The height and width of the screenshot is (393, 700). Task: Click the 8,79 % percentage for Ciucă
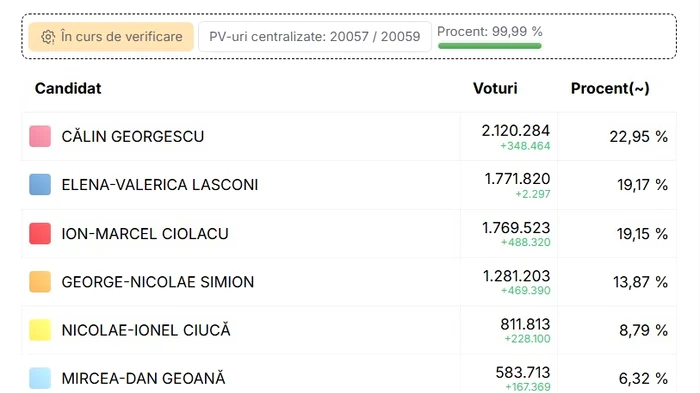tap(643, 330)
